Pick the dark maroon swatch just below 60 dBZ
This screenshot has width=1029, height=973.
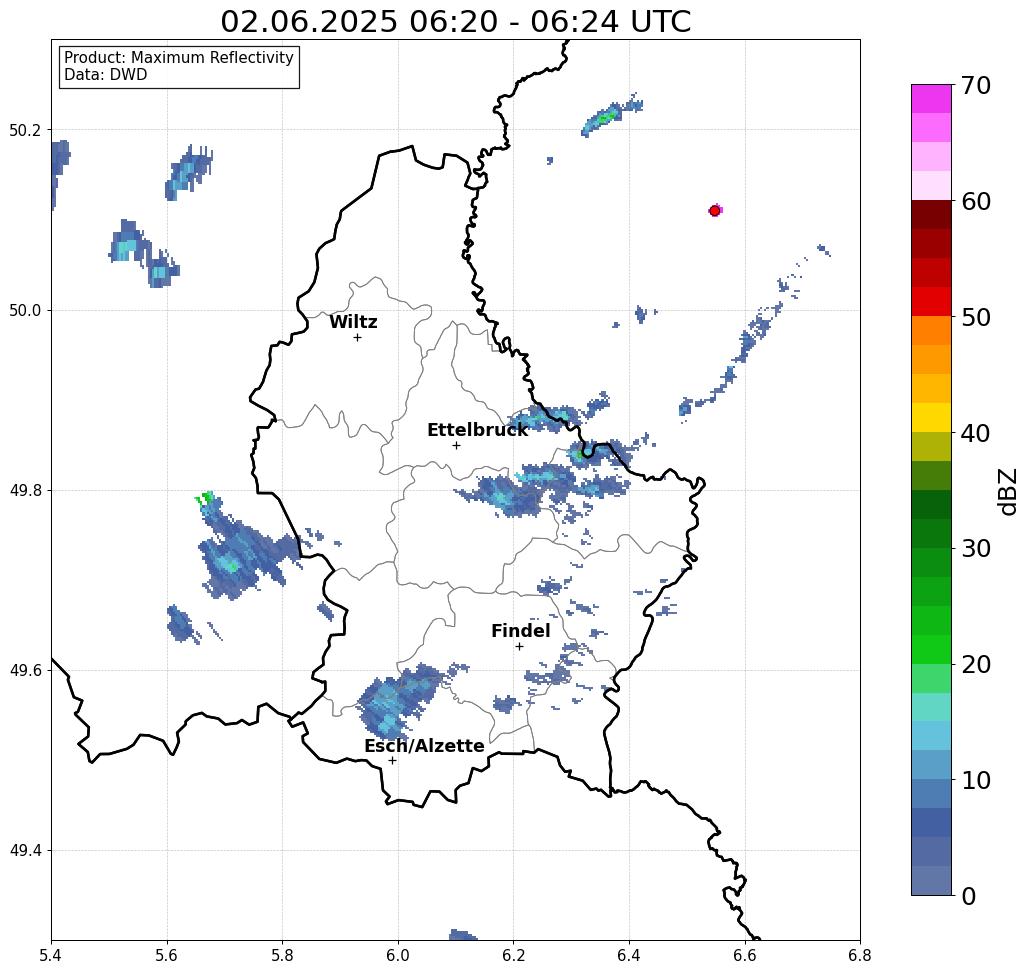[931, 215]
